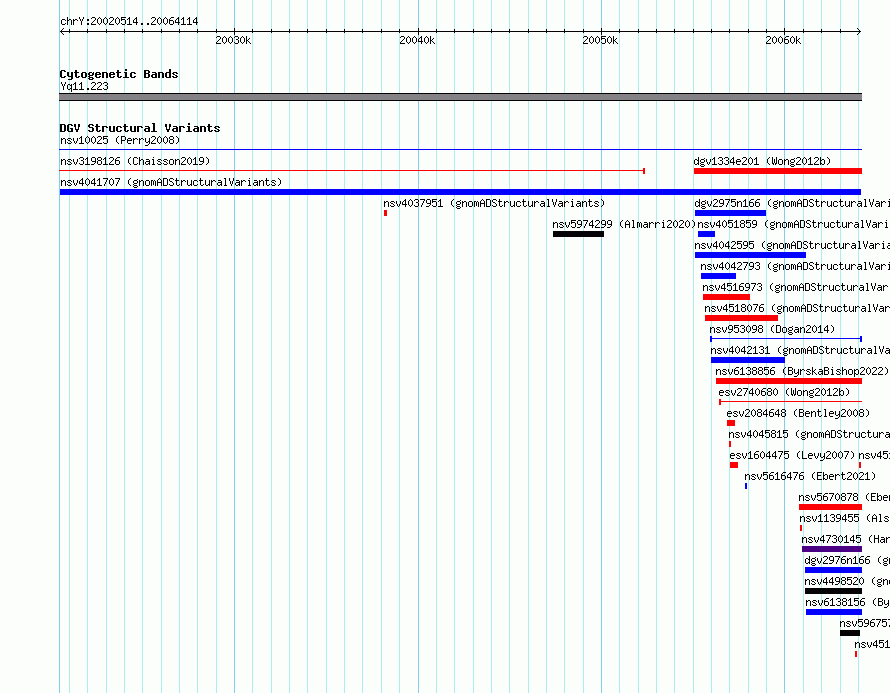Viewport: 890px width, 693px height.
Task: Click the nsv4041707 gnomAD variant label
Action: click(171, 182)
